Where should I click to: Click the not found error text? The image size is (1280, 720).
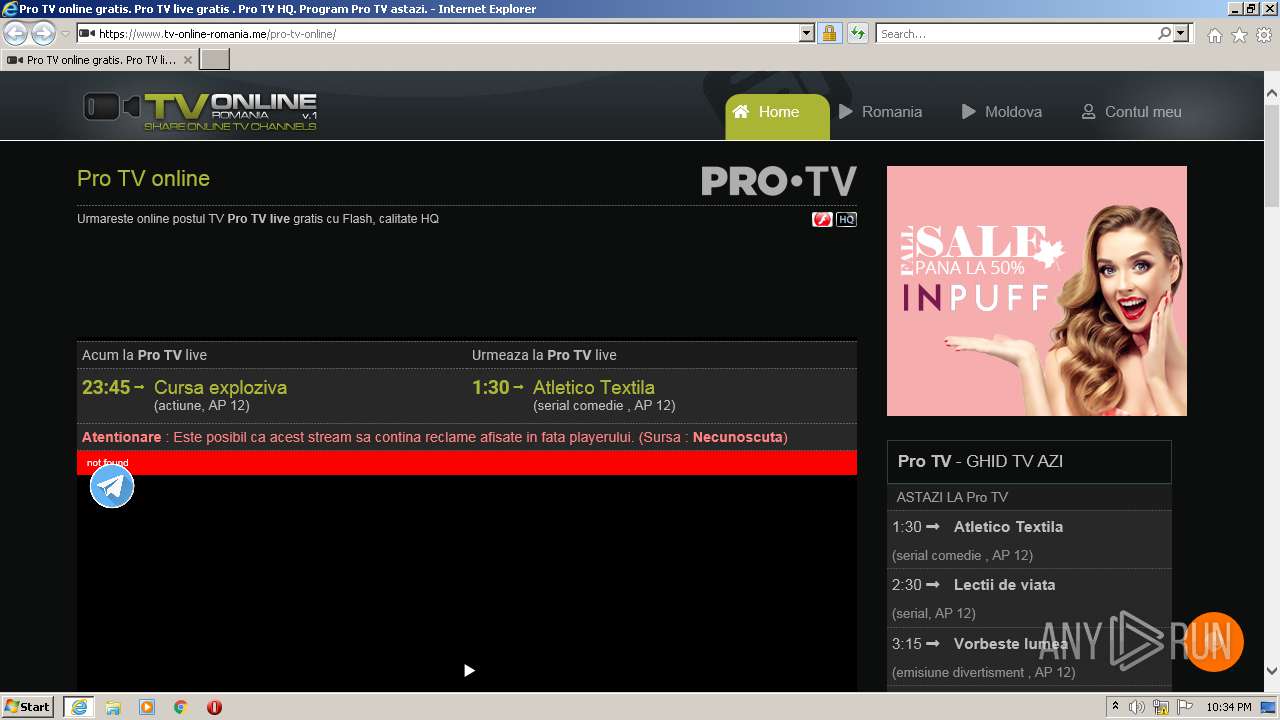tap(107, 463)
